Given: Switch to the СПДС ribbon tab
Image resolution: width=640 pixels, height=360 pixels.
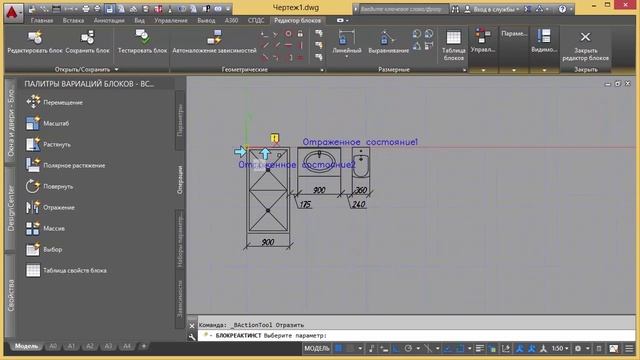Looking at the screenshot, I should pos(256,20).
